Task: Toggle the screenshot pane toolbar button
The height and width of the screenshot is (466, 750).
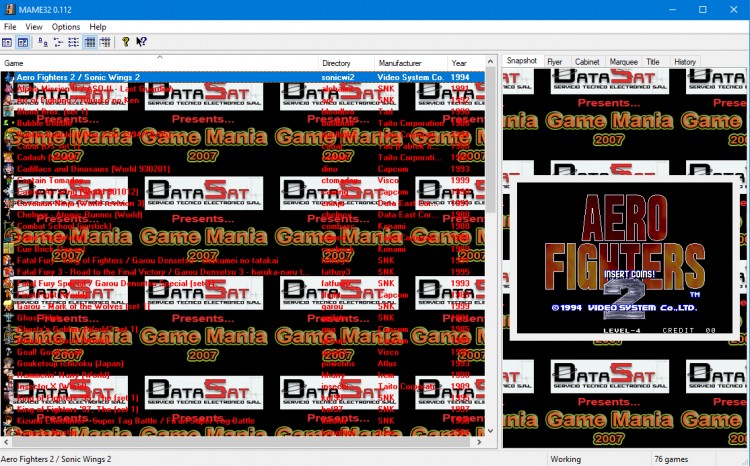Action: pos(22,42)
